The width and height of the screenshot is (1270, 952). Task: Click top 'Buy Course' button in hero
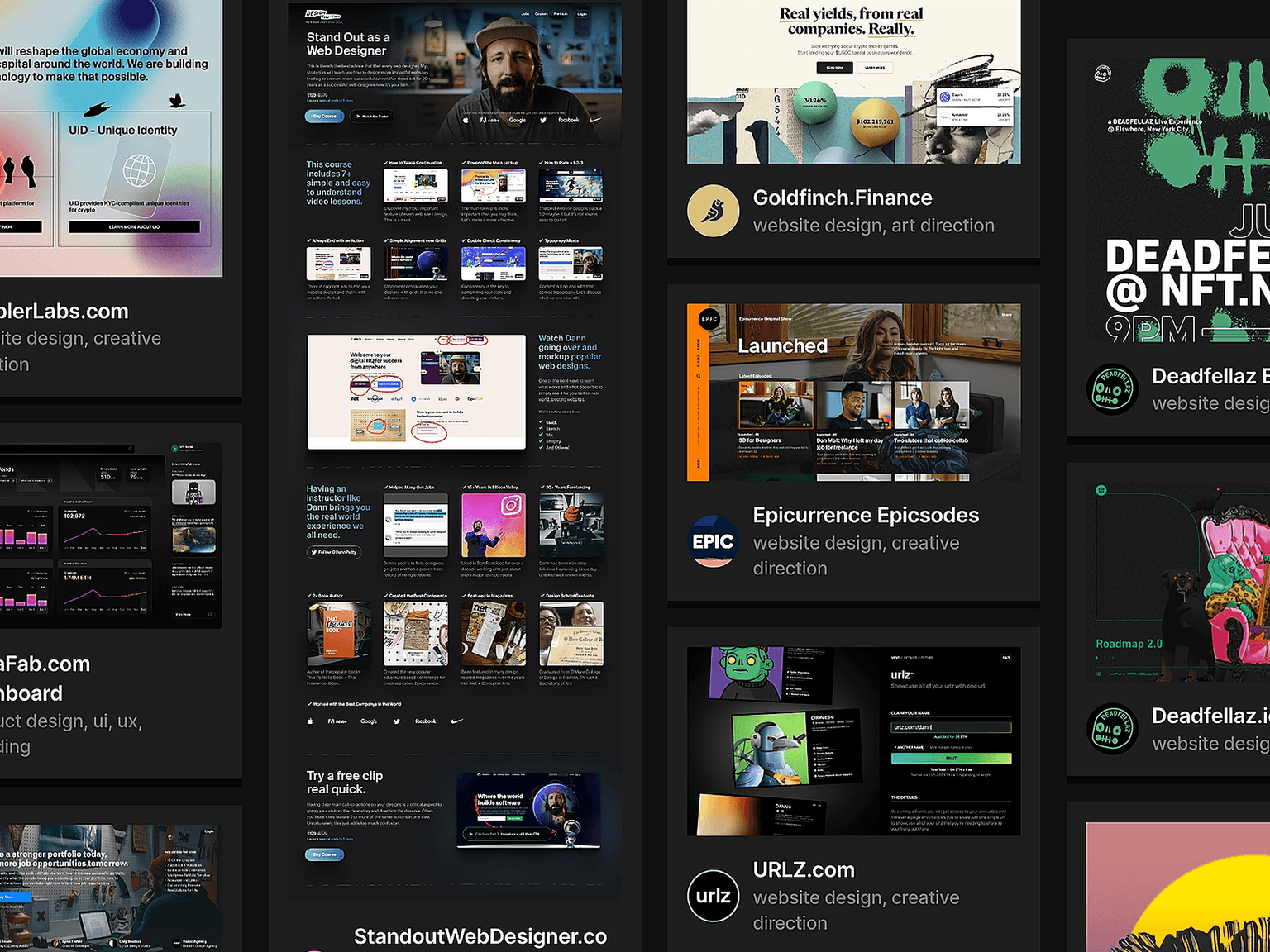[x=324, y=117]
